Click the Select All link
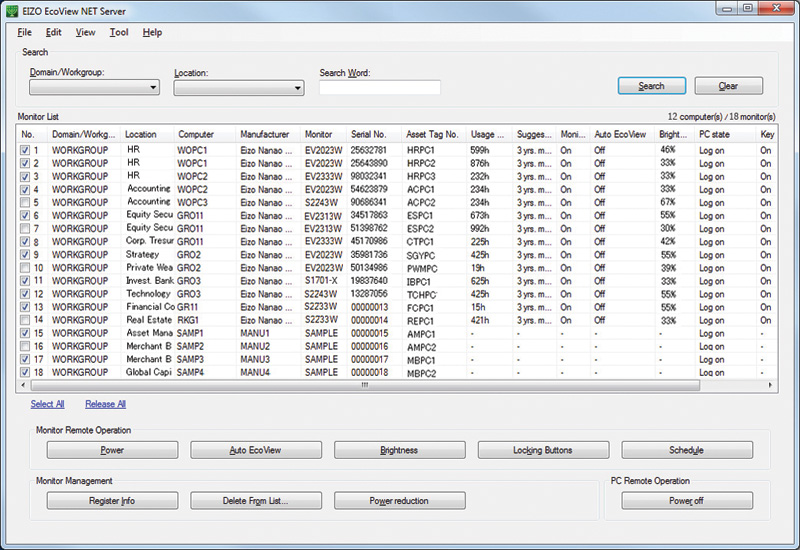 pos(47,404)
